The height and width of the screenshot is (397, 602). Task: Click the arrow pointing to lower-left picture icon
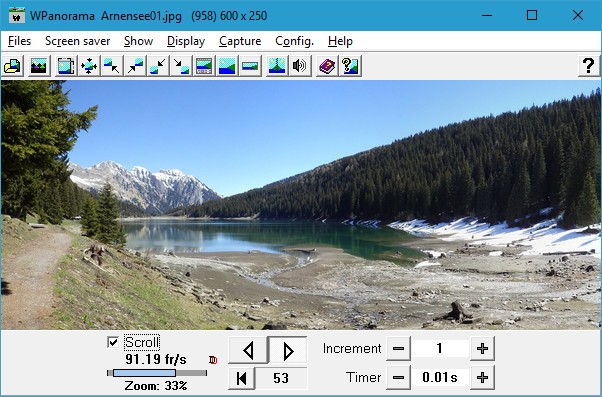(x=158, y=66)
